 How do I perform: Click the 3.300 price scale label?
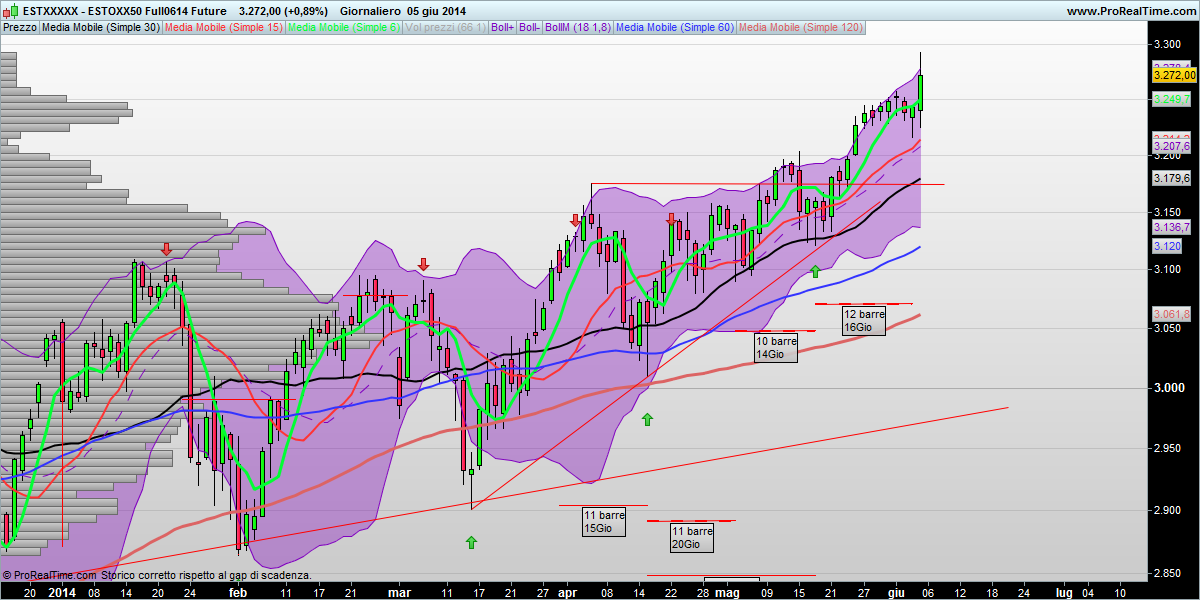coord(1168,44)
